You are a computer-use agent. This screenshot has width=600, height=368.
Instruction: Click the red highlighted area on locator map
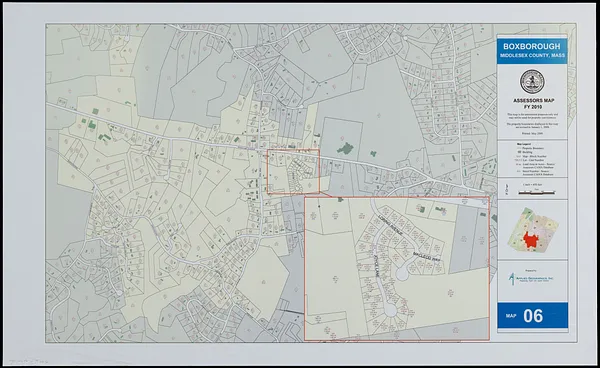tap(530, 240)
